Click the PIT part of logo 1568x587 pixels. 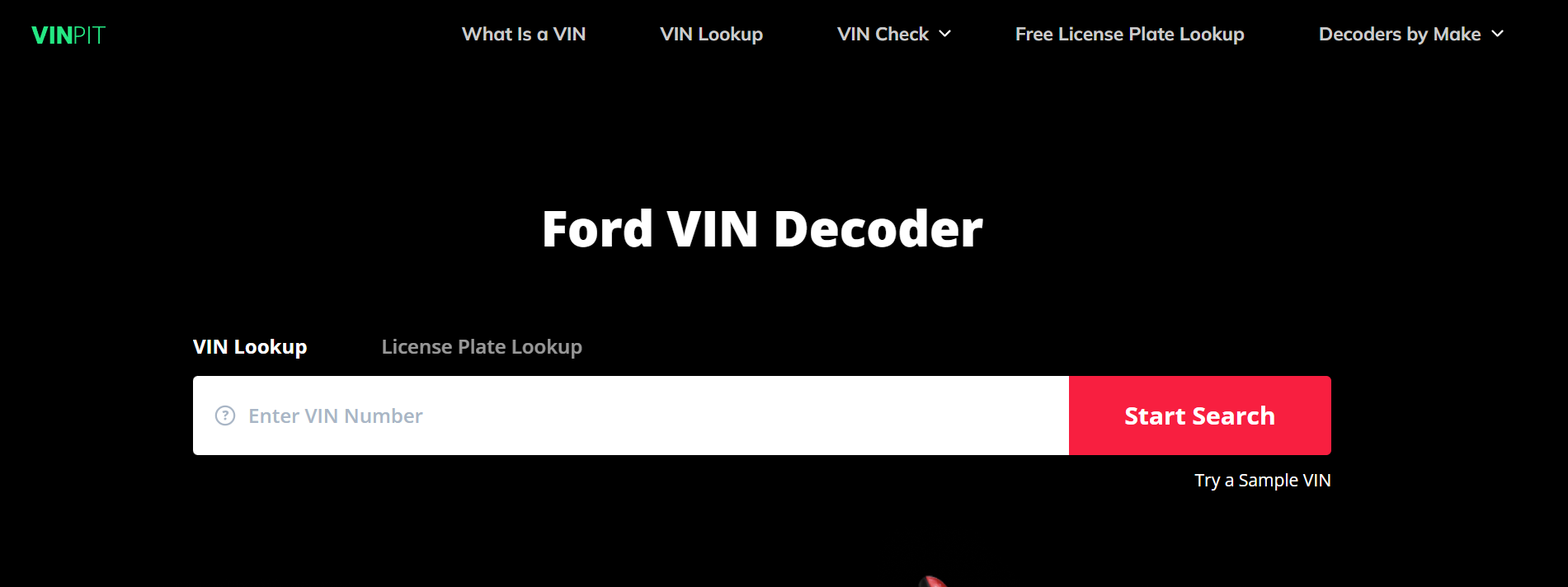coord(89,35)
